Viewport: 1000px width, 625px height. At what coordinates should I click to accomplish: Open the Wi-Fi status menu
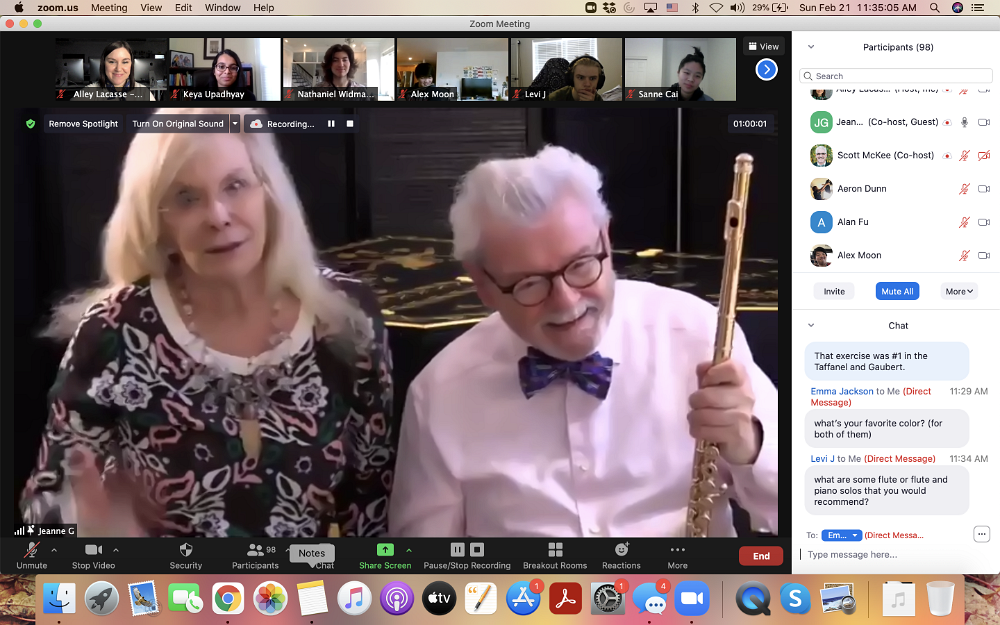click(x=716, y=8)
